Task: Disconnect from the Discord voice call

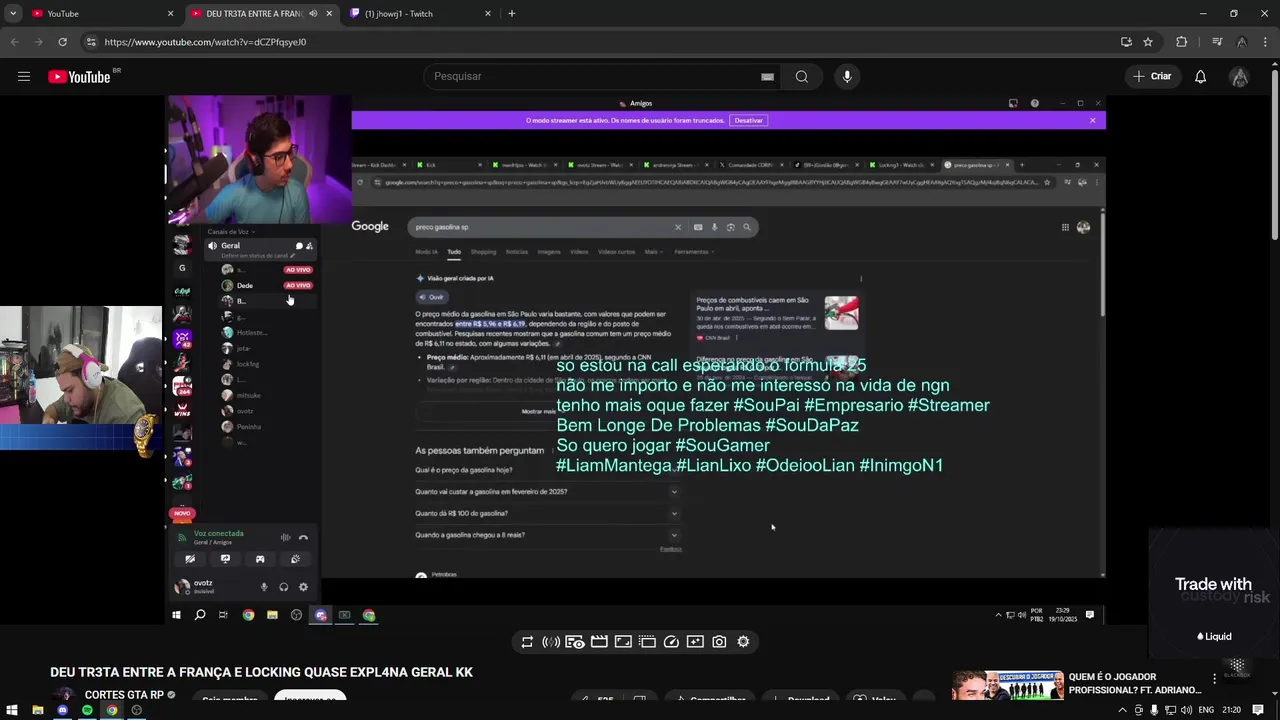Action: (x=303, y=538)
